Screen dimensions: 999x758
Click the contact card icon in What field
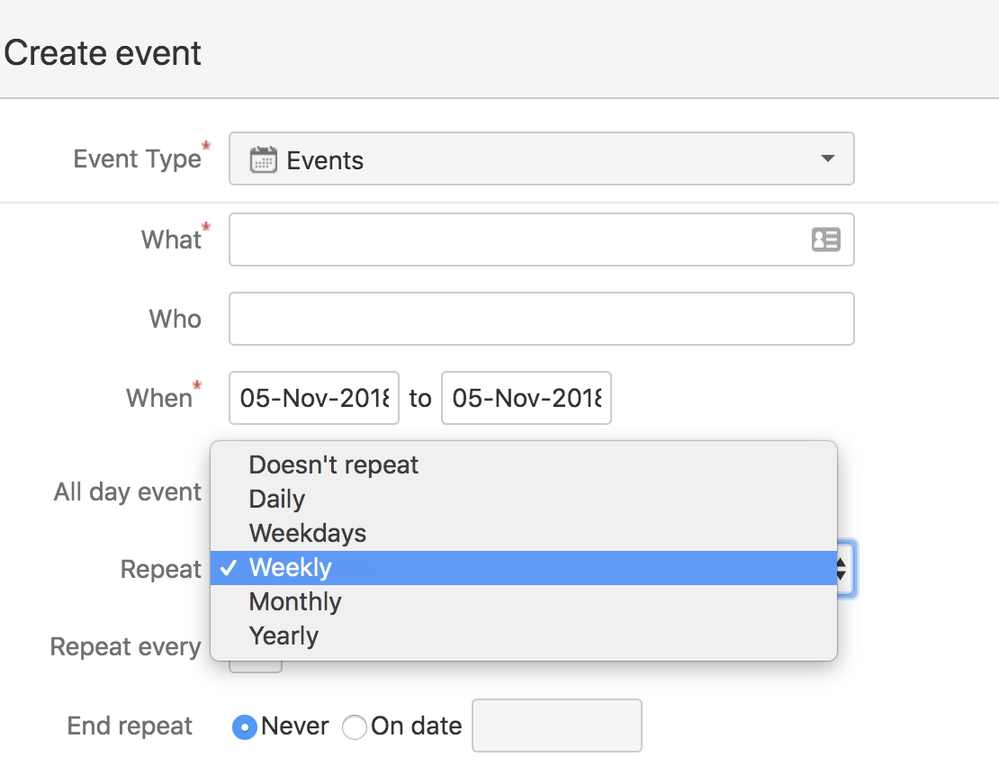tap(825, 240)
